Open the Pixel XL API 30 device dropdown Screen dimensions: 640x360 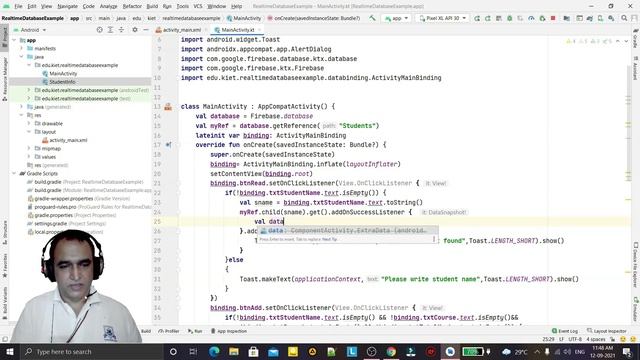click(442, 18)
